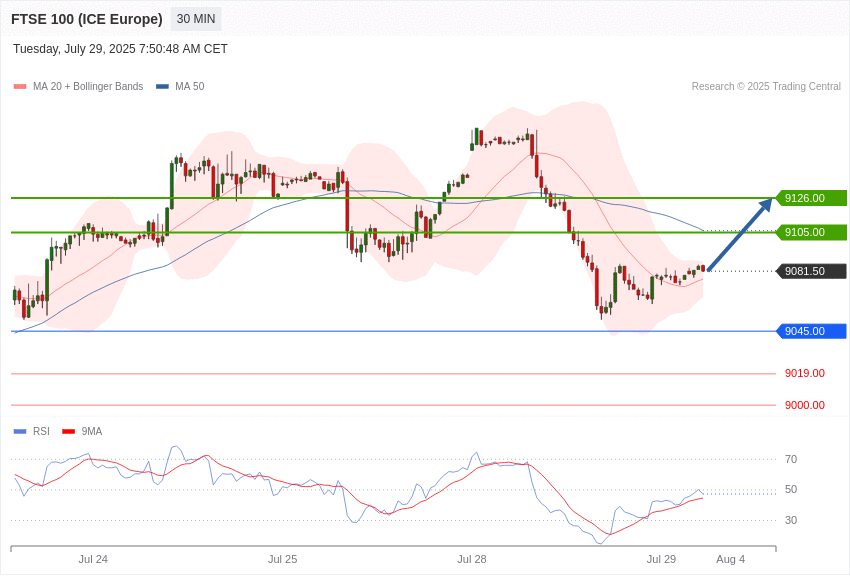Expand the FTSE 100 instrument picker
850x576 pixels.
coord(86,19)
